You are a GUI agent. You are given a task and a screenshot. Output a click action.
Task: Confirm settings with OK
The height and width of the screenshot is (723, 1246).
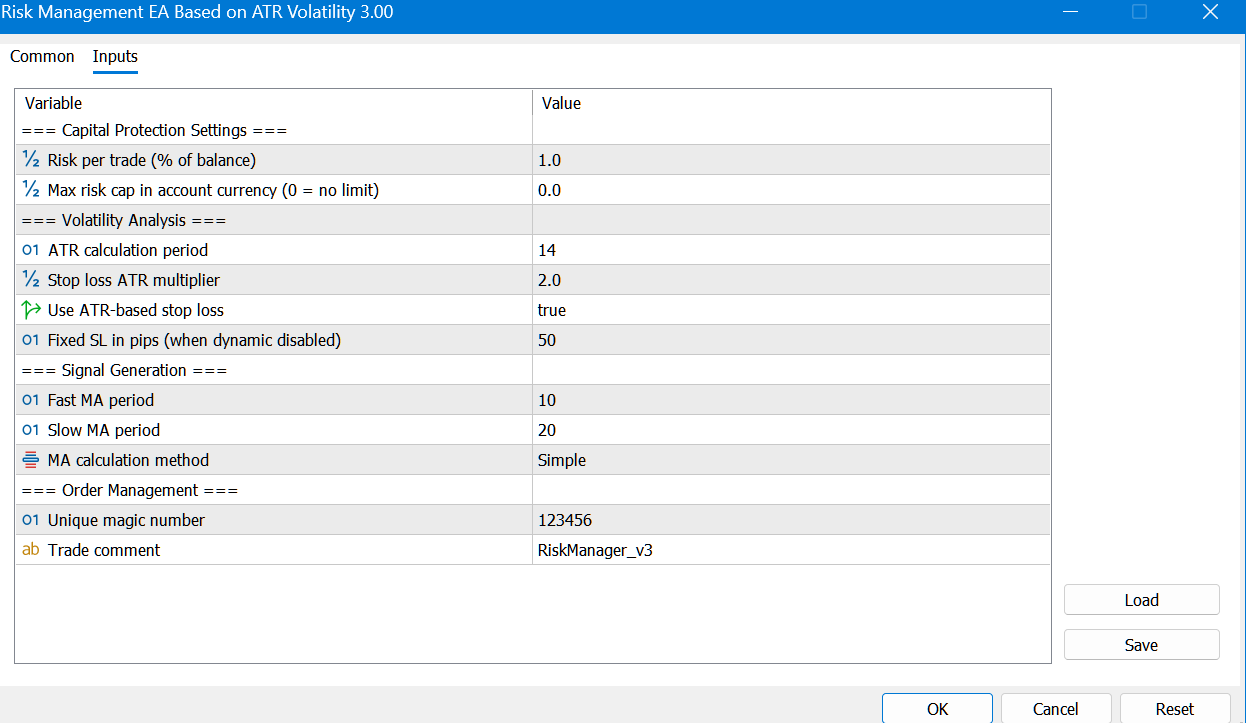937,709
